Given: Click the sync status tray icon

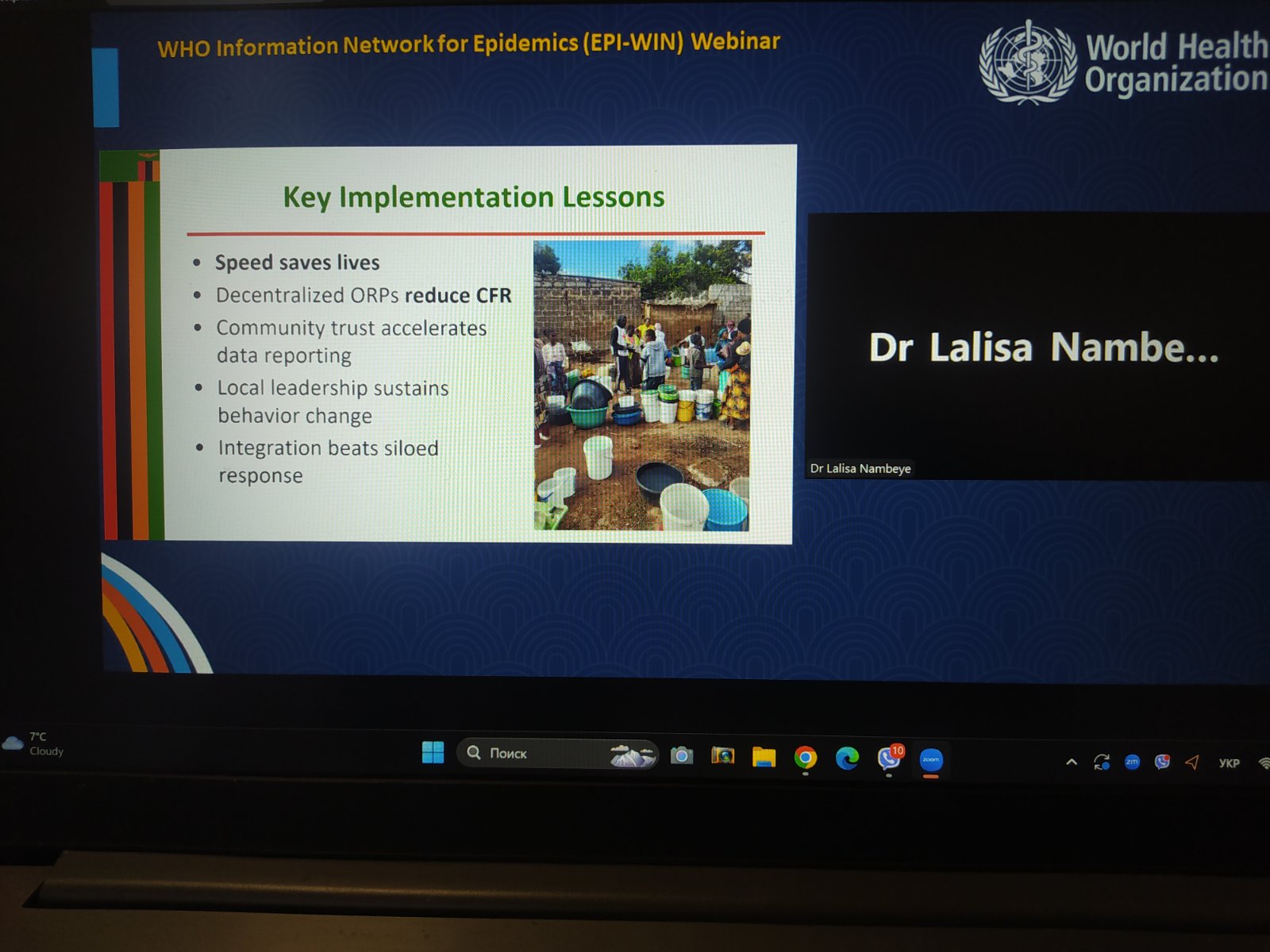Looking at the screenshot, I should (x=1102, y=762).
